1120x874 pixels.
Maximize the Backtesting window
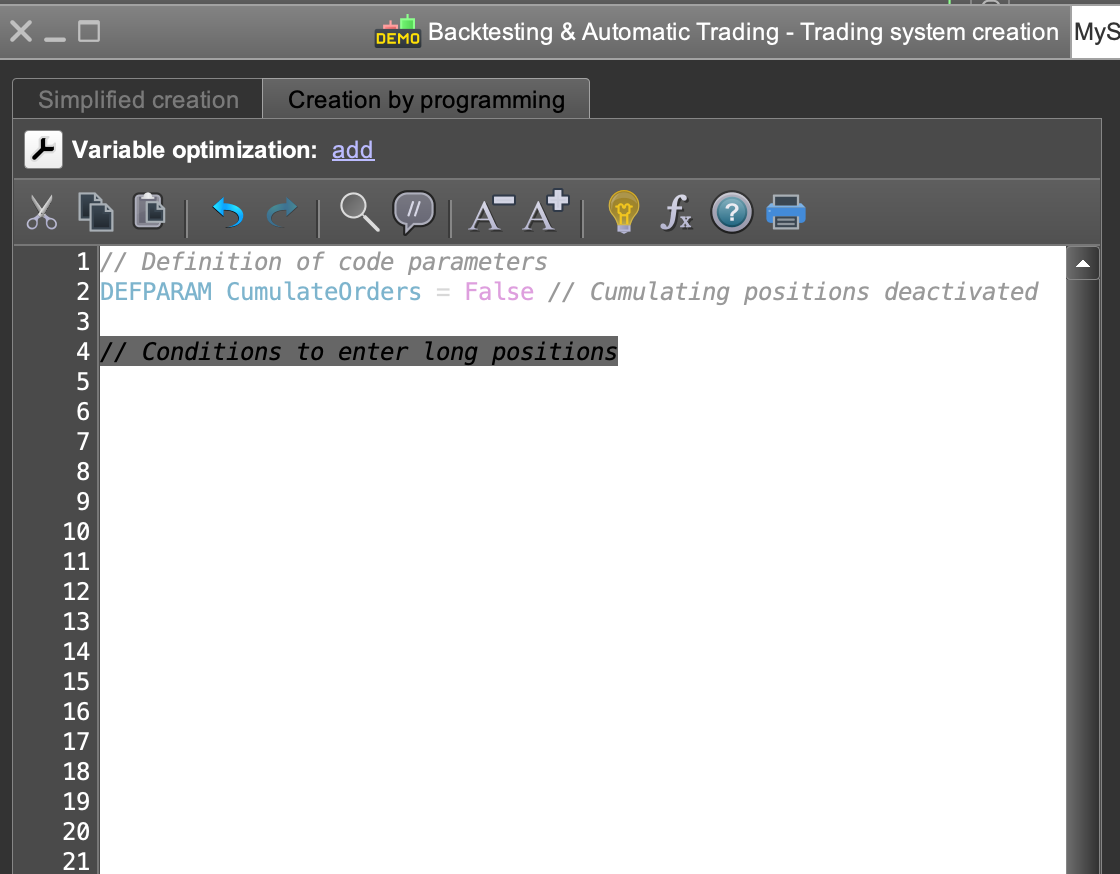89,31
